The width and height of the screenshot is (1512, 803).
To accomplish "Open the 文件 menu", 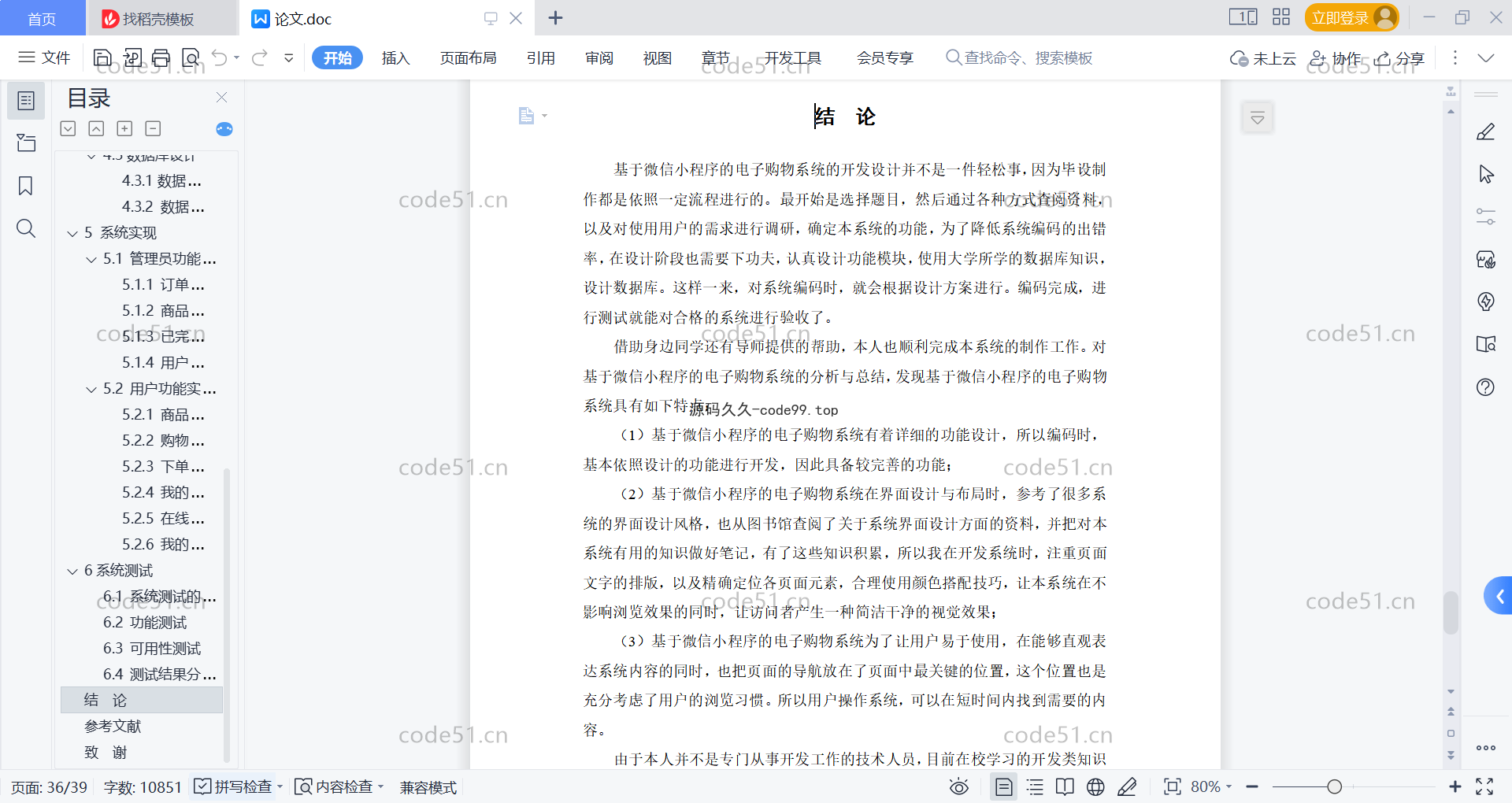I will click(x=44, y=57).
